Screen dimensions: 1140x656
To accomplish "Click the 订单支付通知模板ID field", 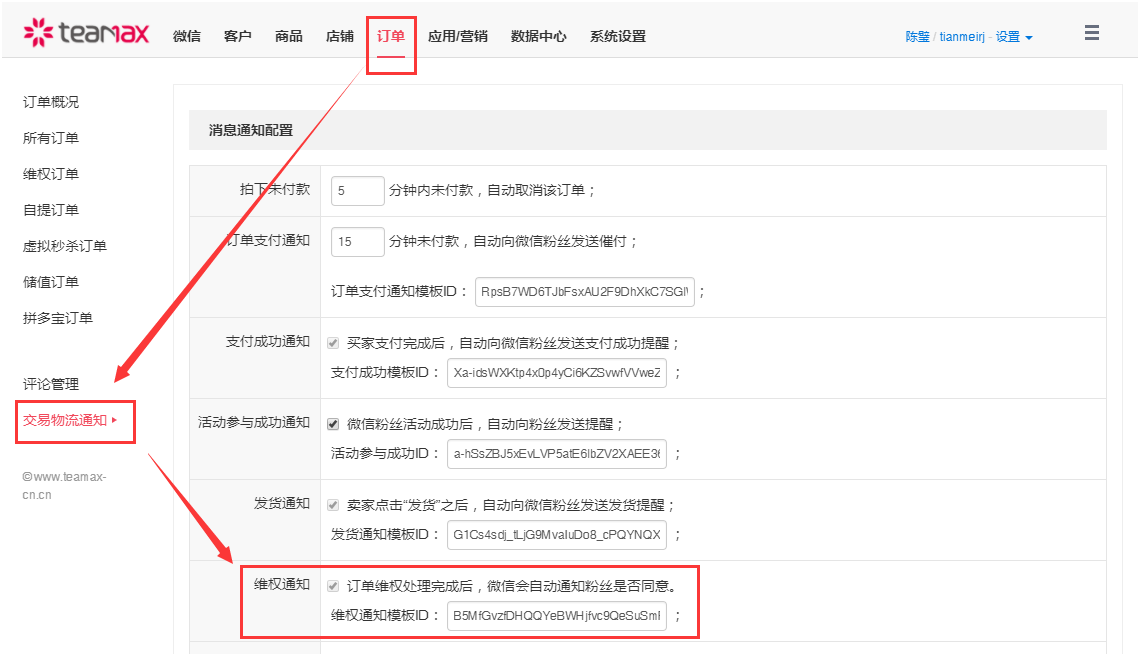I will click(x=584, y=292).
